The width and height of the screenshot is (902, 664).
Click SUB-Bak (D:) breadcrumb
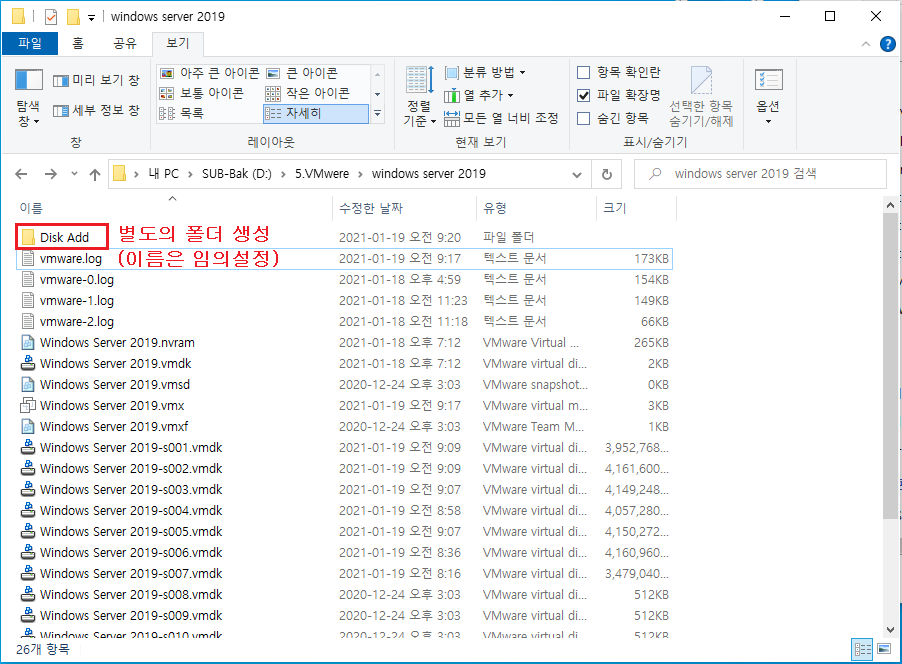click(236, 174)
